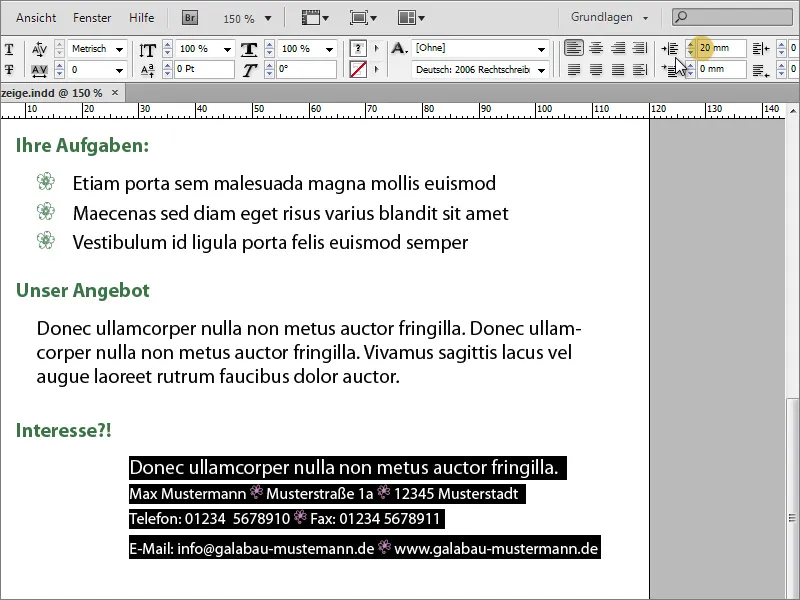Click line Vestibulum id ligula porta felis

(270, 242)
